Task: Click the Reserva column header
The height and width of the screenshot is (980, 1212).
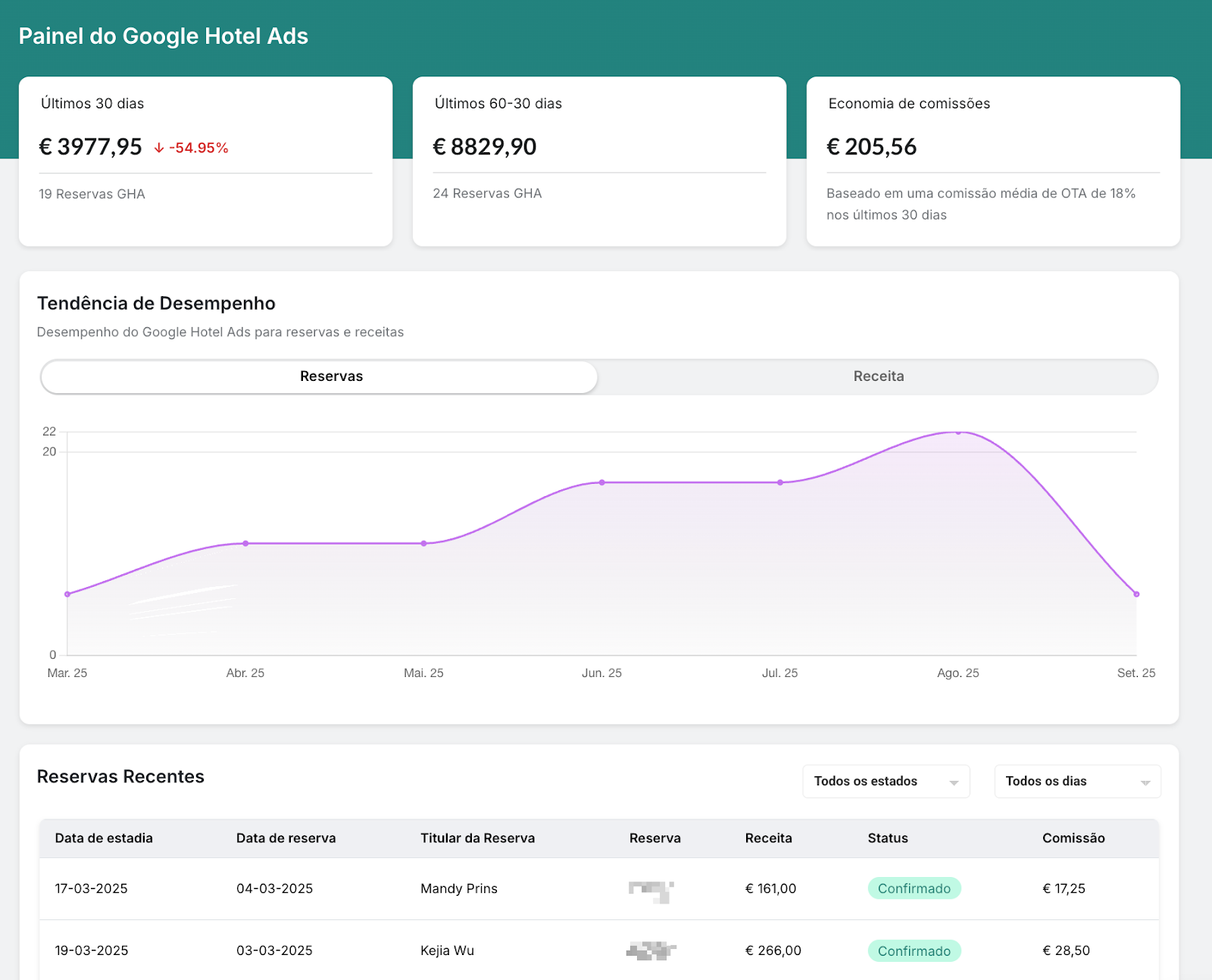Action: (x=654, y=838)
